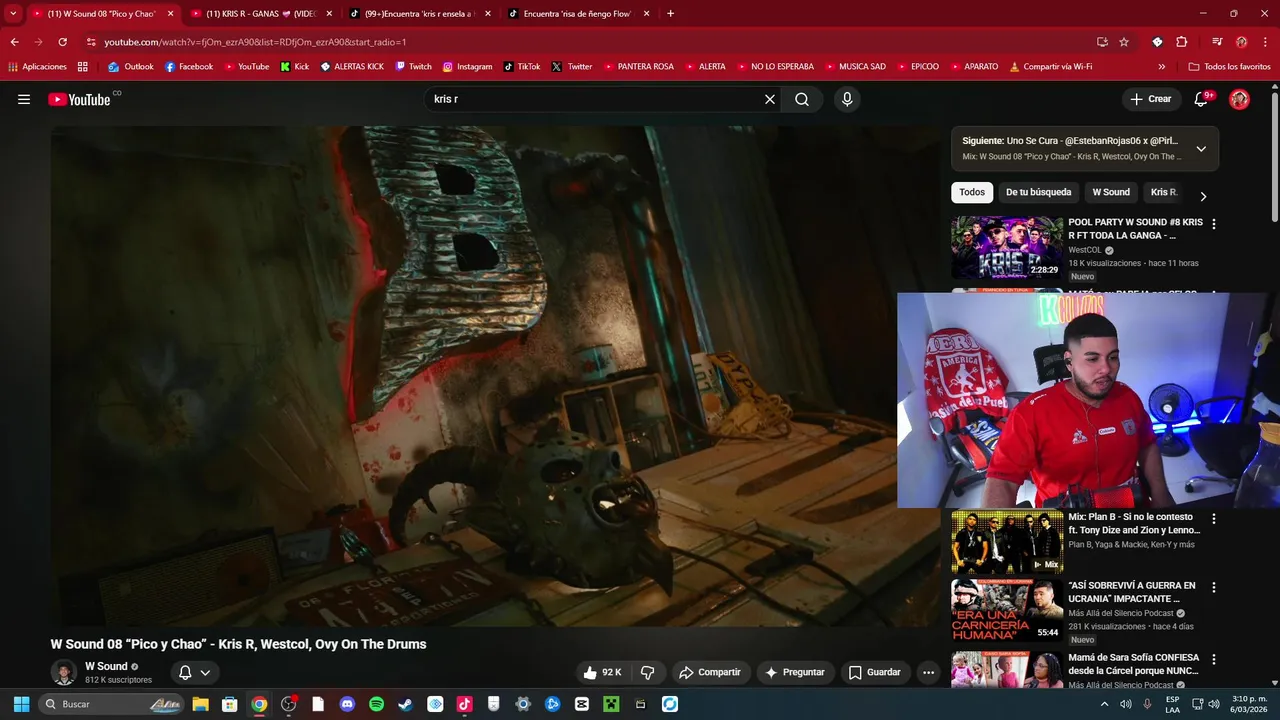Open options for POOL PARTY W SOUND video
Screen dimensions: 1280x720
(x=1214, y=224)
